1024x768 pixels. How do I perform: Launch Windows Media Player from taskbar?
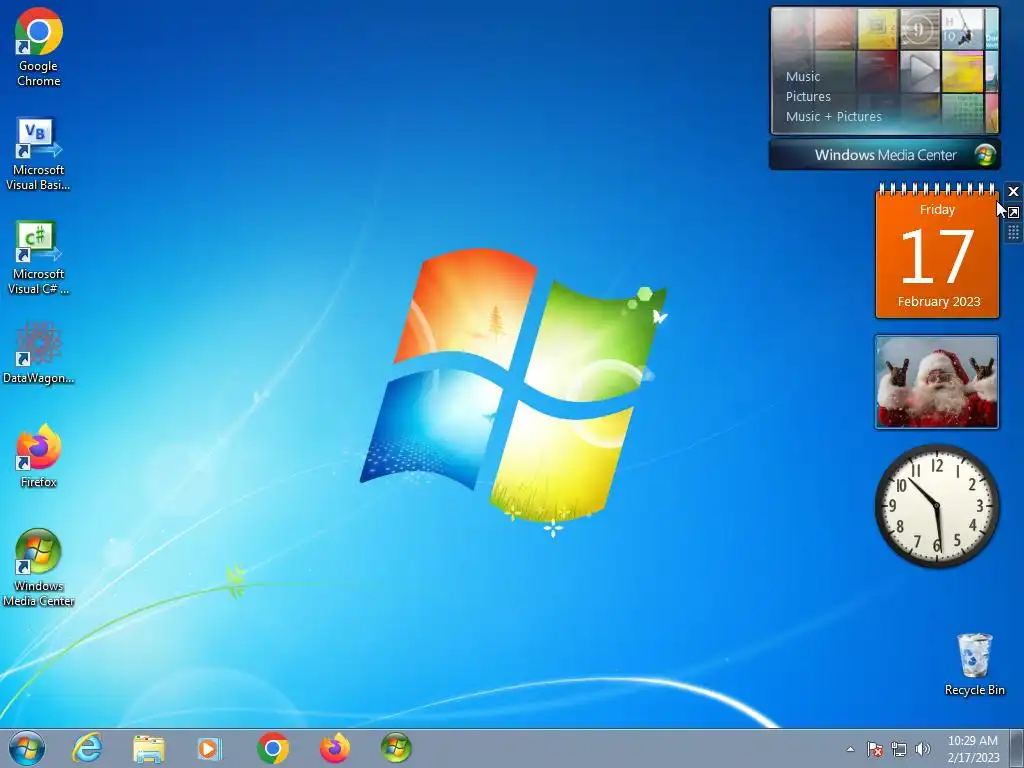210,748
